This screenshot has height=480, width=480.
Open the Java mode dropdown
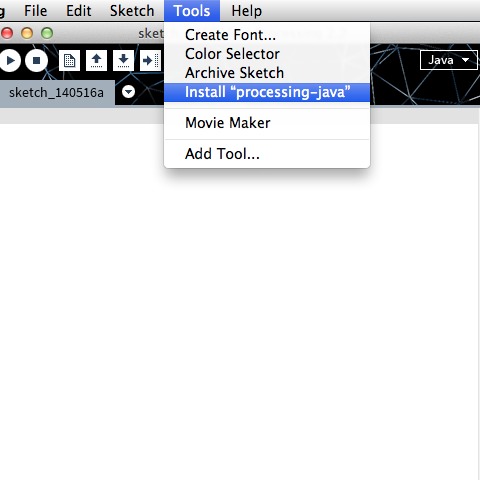(x=449, y=60)
